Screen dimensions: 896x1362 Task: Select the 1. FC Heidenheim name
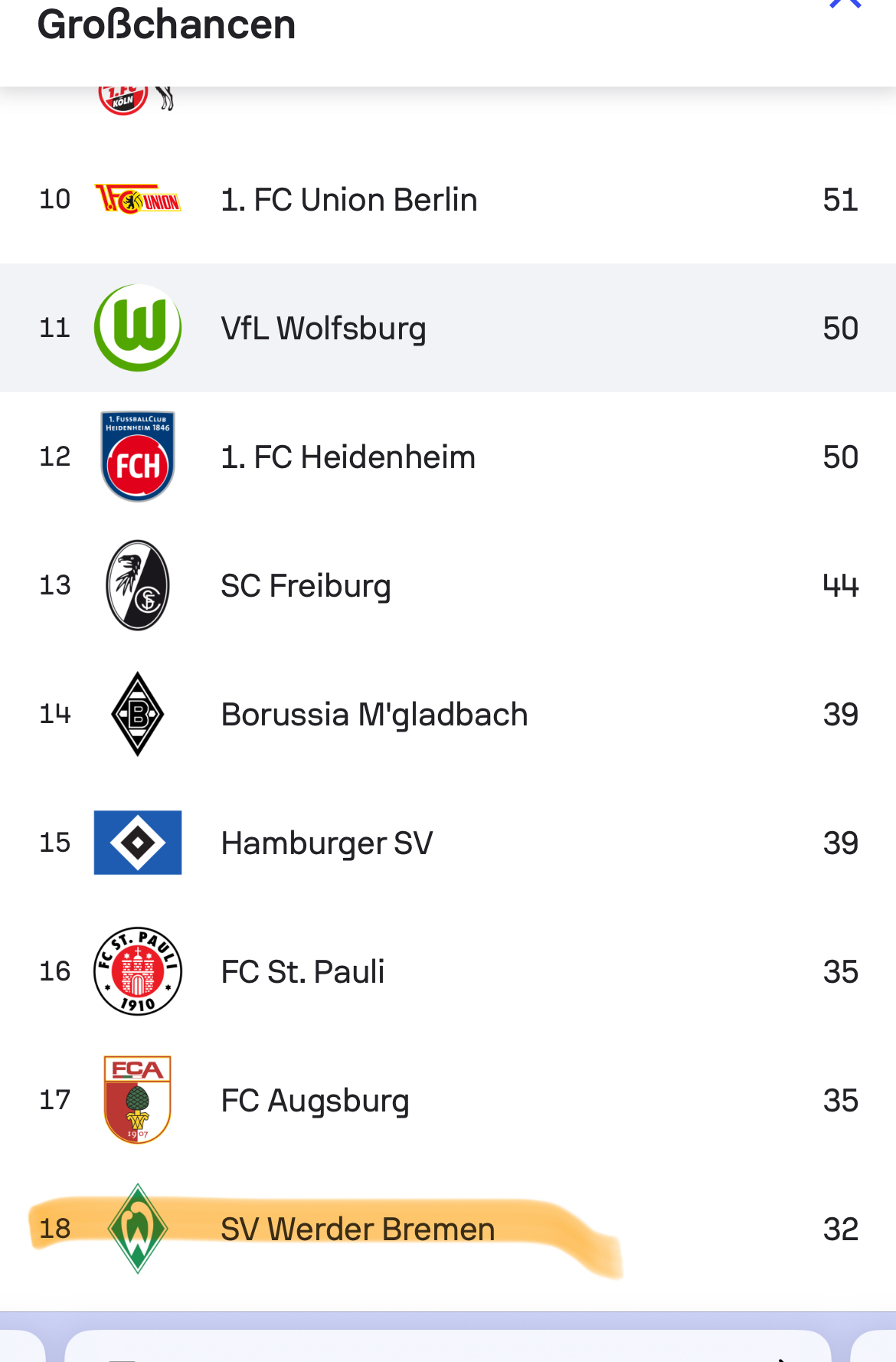tap(348, 457)
